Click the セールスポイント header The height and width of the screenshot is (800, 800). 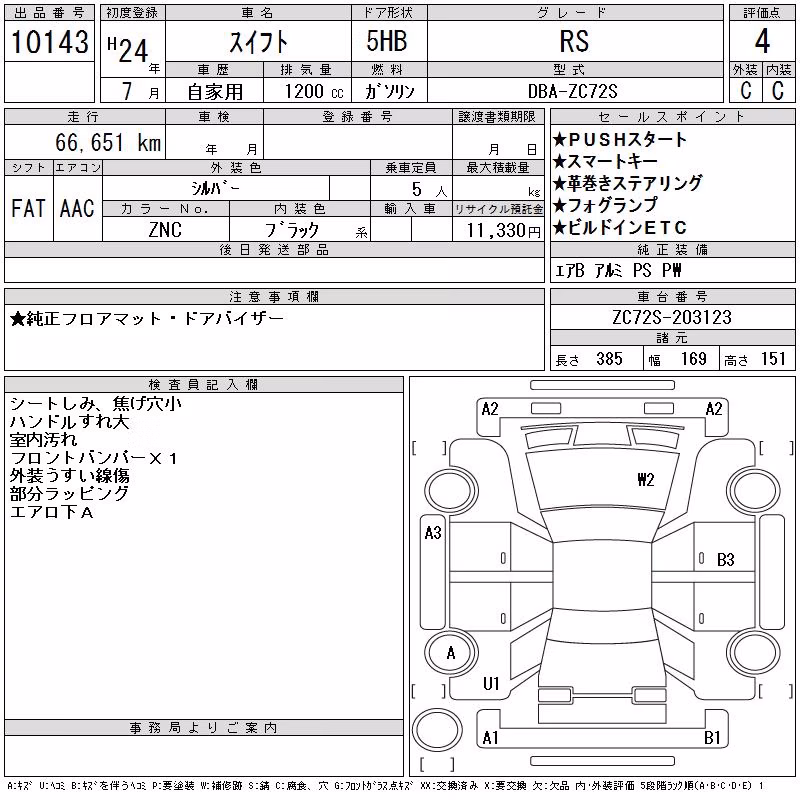pyautogui.click(x=672, y=117)
